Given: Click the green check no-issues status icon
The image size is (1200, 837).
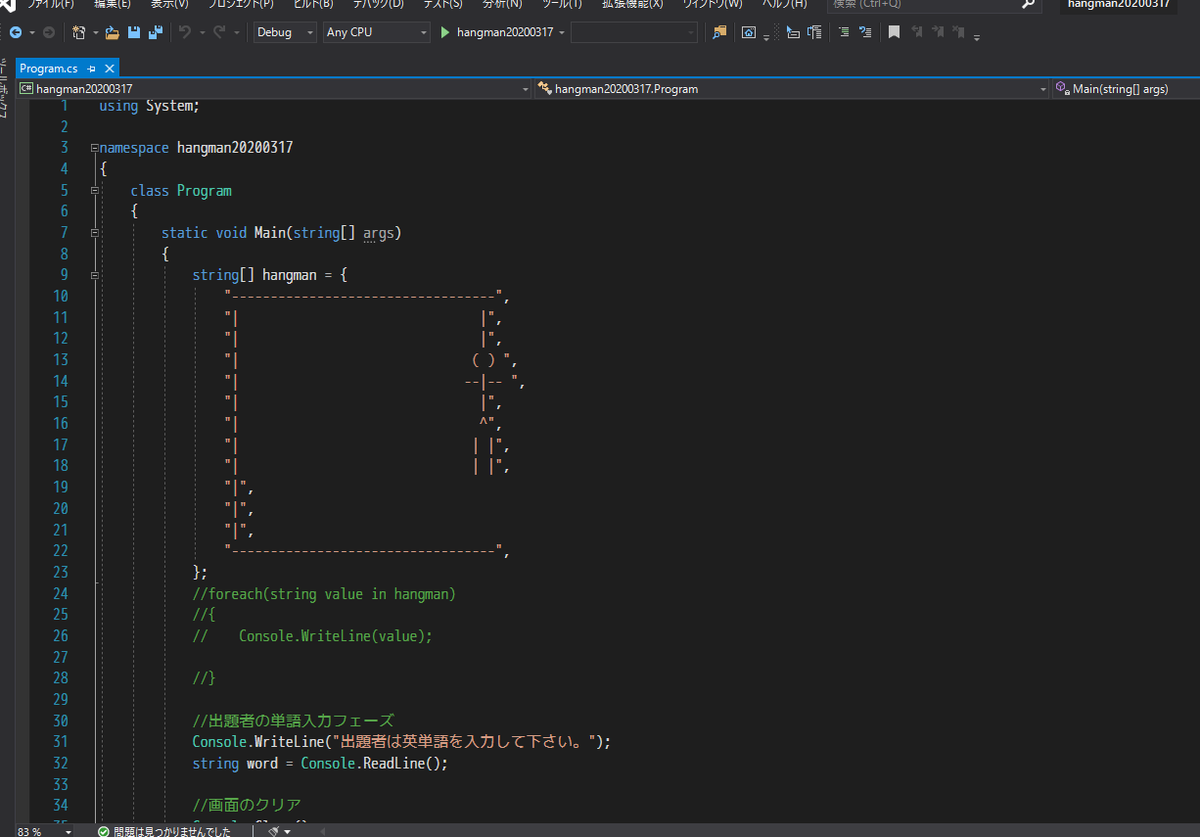Looking at the screenshot, I should pos(103,831).
